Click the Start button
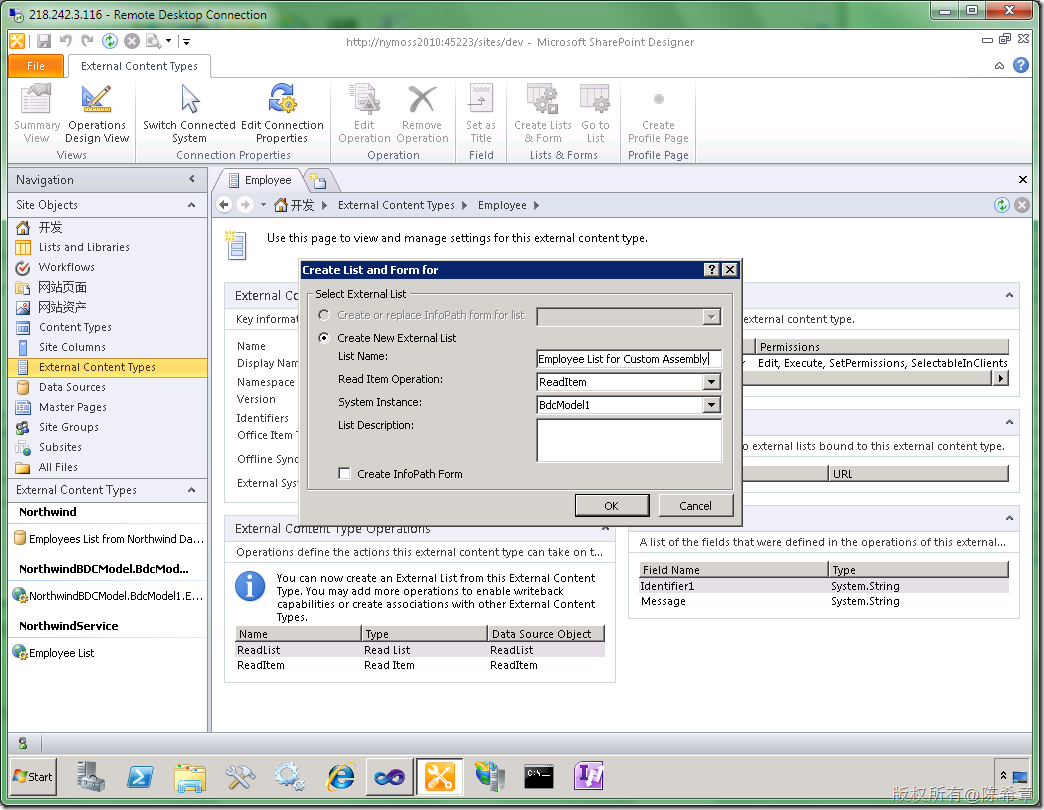Viewport: 1044px width, 810px height. pos(33,777)
